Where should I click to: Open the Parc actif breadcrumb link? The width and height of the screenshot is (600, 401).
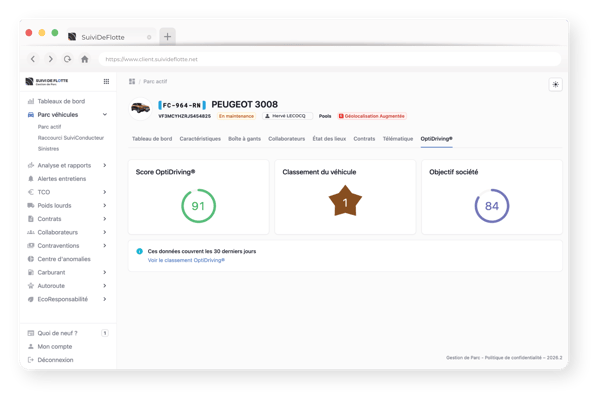(x=155, y=82)
